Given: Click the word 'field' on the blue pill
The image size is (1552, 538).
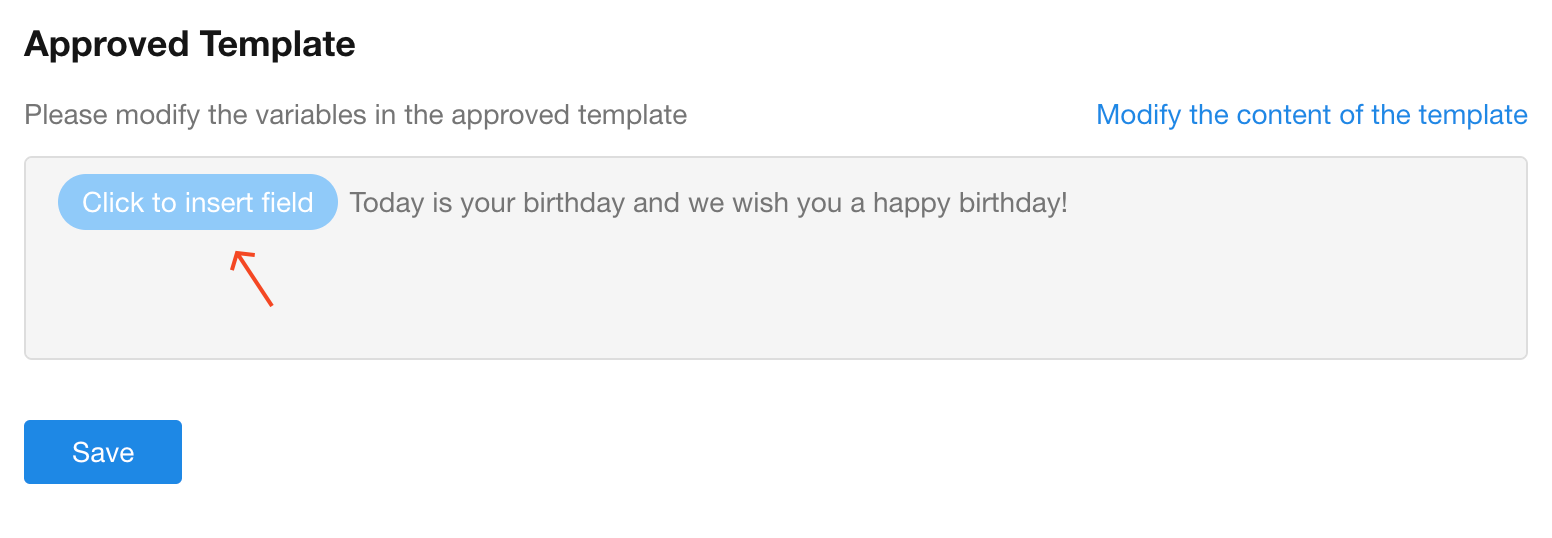Looking at the screenshot, I should point(287,203).
